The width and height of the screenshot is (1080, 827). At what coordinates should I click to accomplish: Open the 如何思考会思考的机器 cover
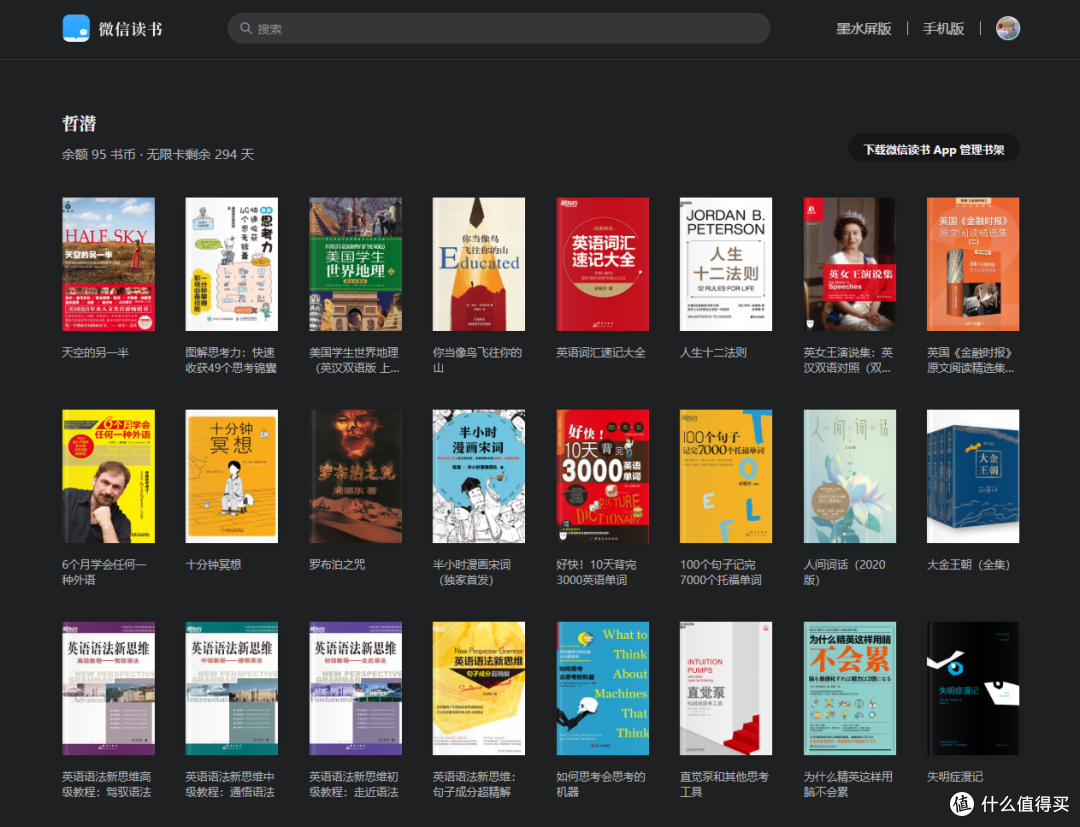[602, 689]
